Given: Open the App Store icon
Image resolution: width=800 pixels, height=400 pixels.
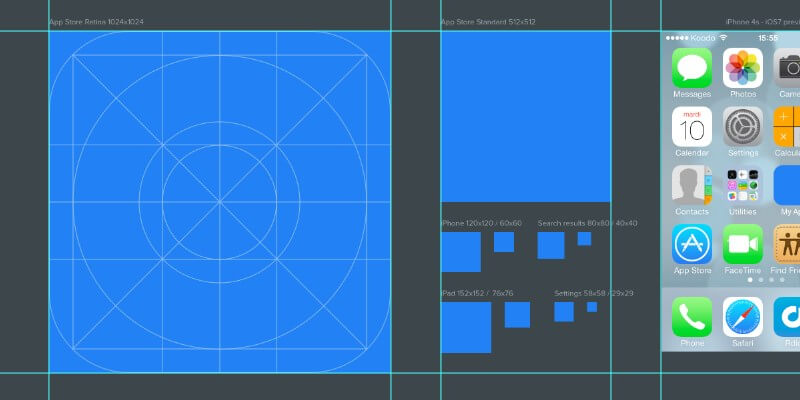Looking at the screenshot, I should tap(692, 244).
